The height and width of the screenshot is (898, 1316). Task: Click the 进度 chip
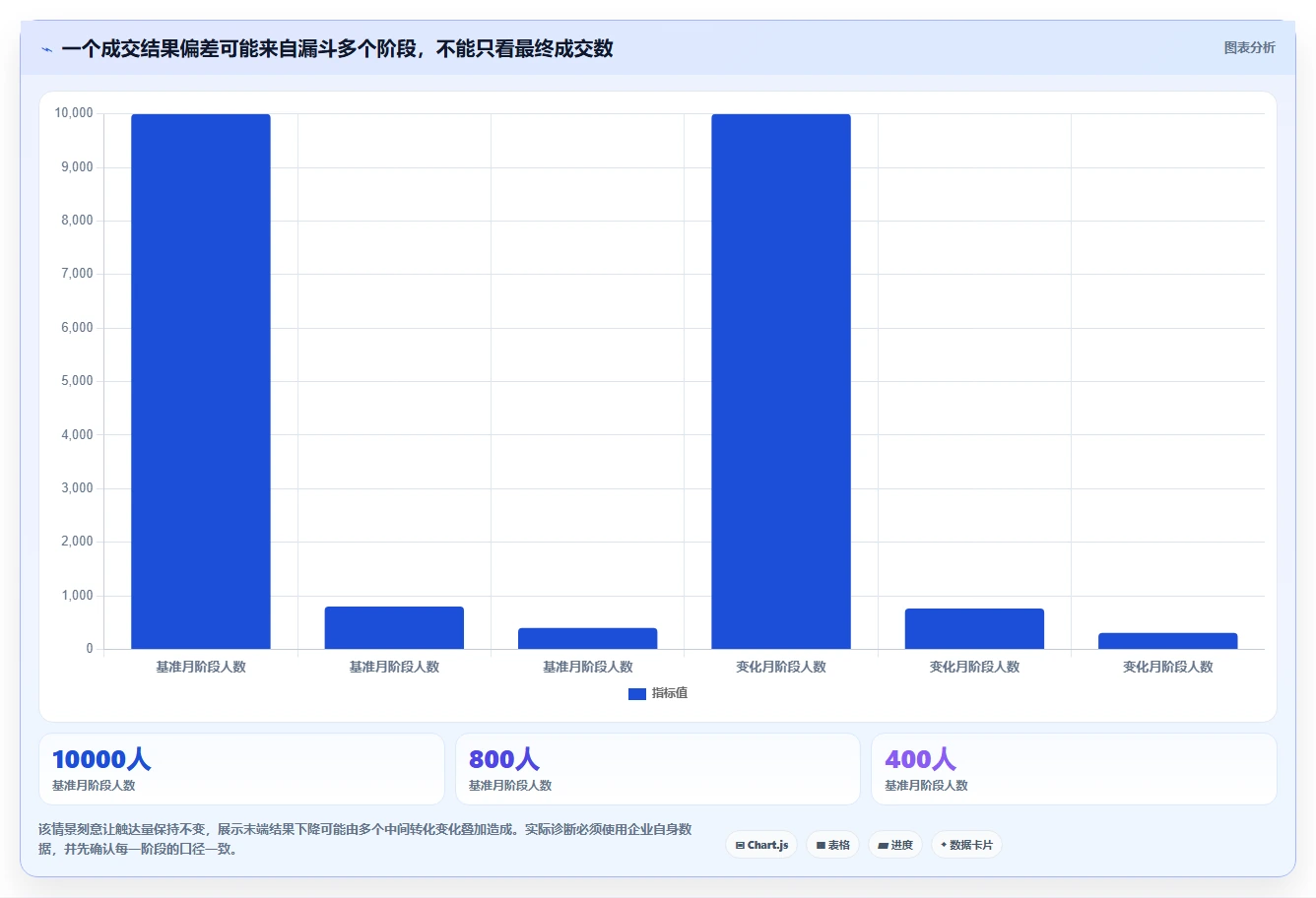895,845
